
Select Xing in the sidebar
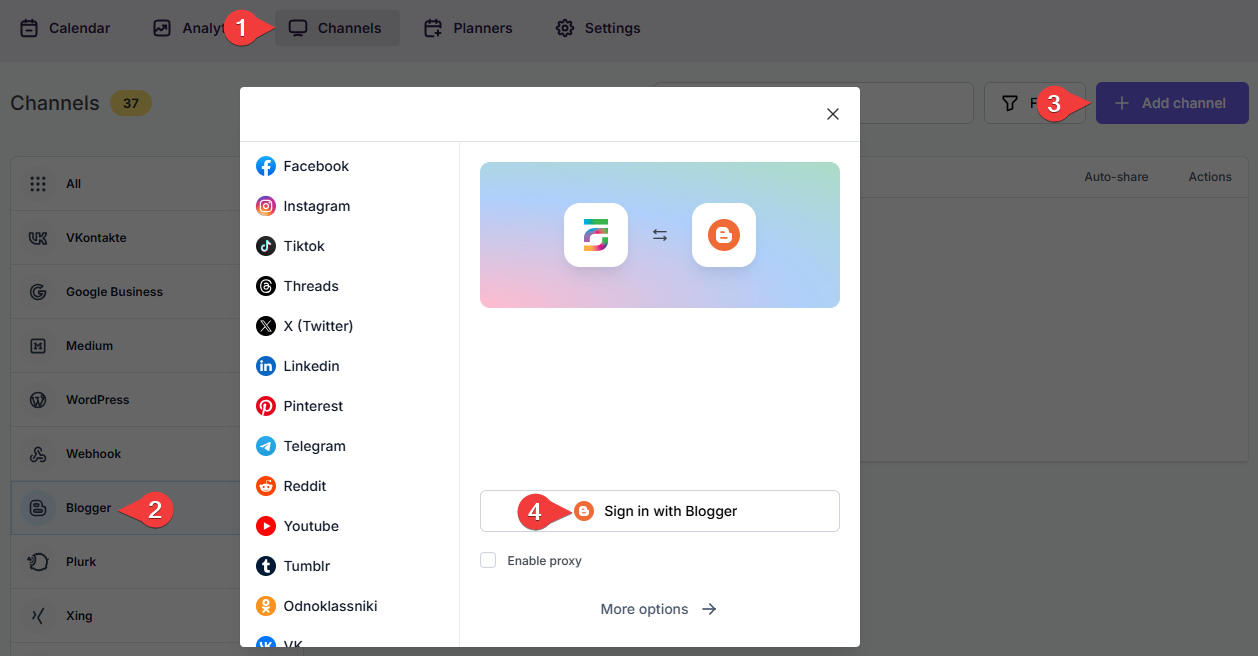point(125,616)
